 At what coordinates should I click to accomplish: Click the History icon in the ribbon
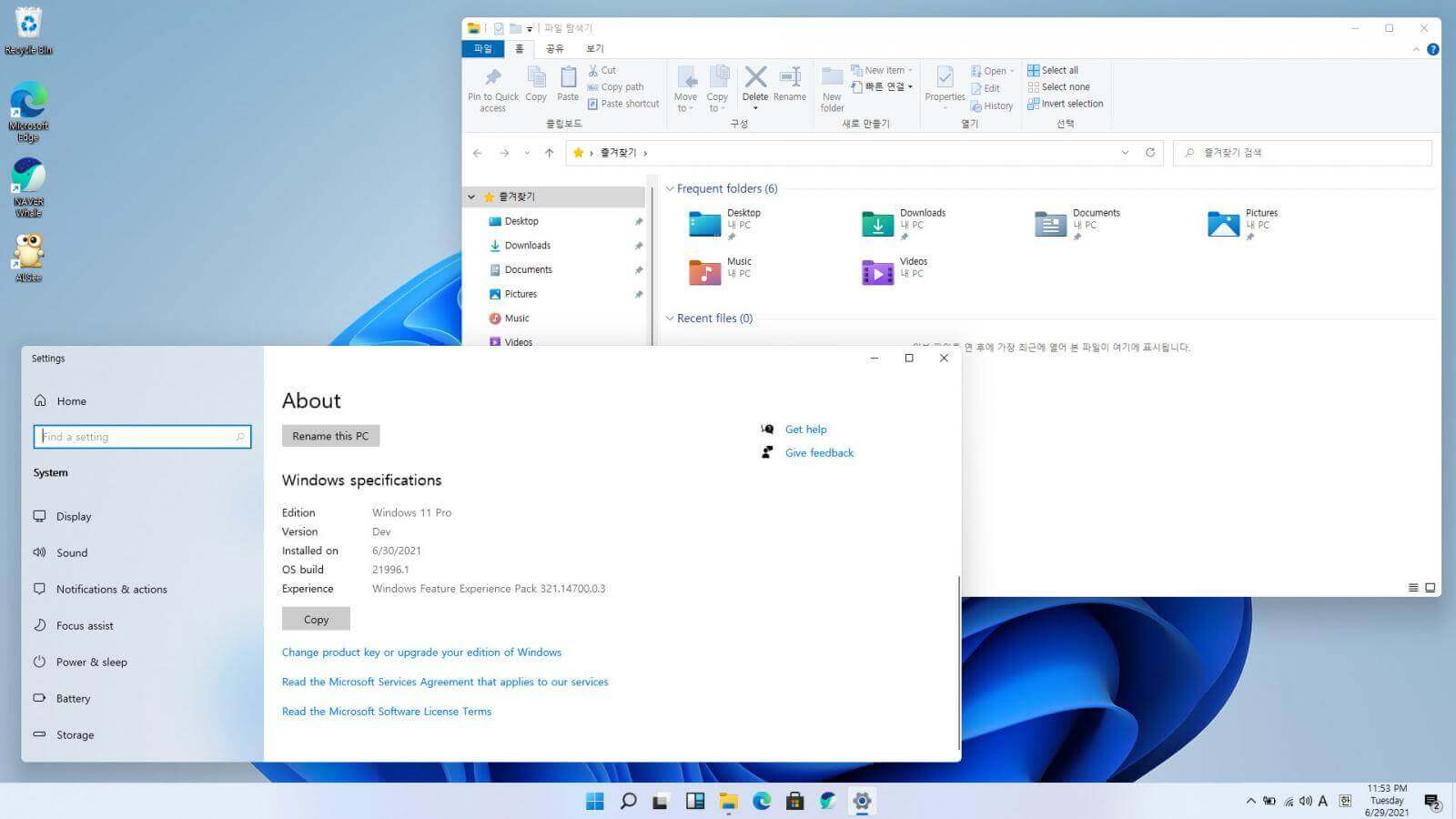coord(976,106)
